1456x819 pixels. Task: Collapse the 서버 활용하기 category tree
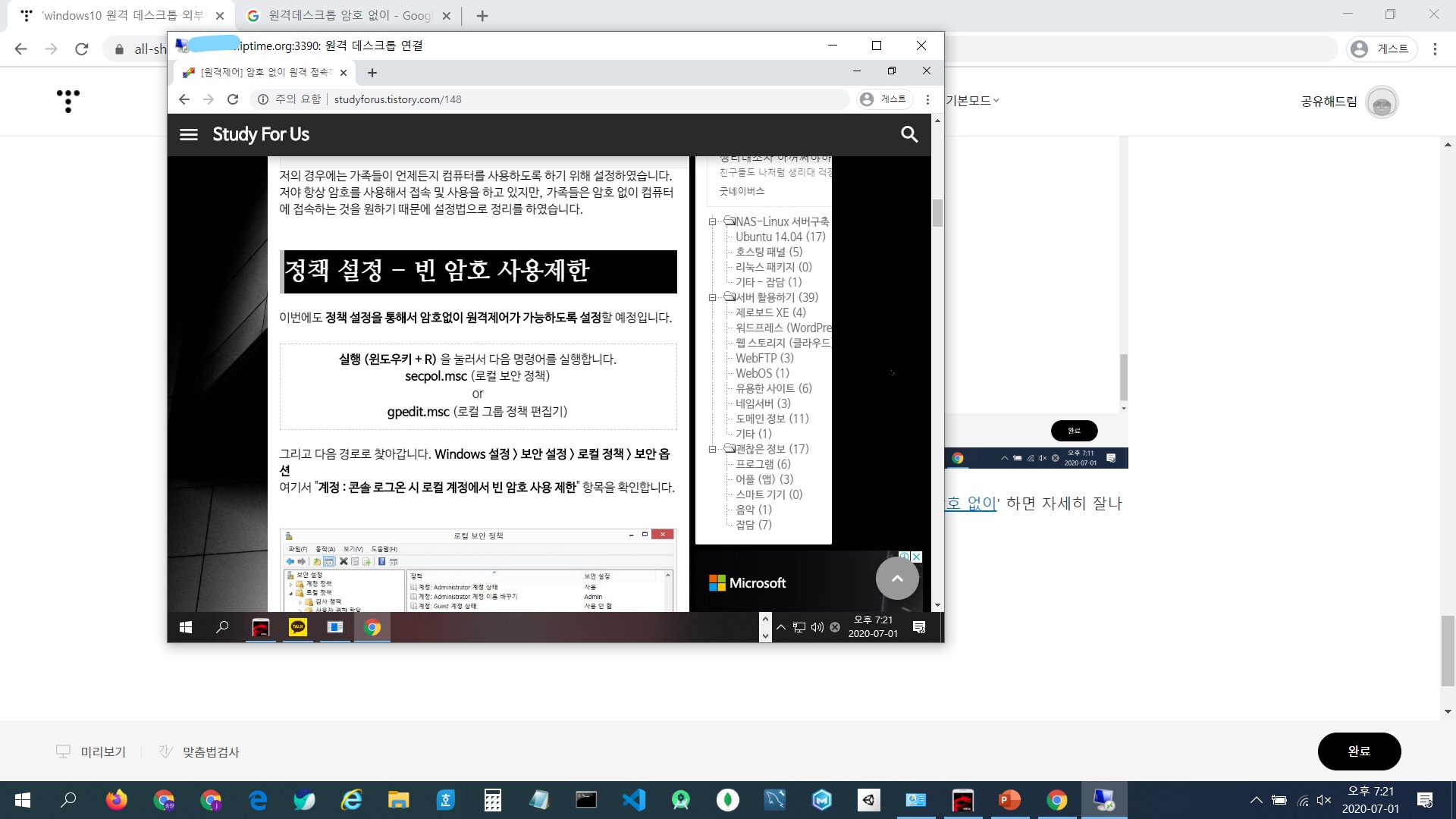pos(712,297)
